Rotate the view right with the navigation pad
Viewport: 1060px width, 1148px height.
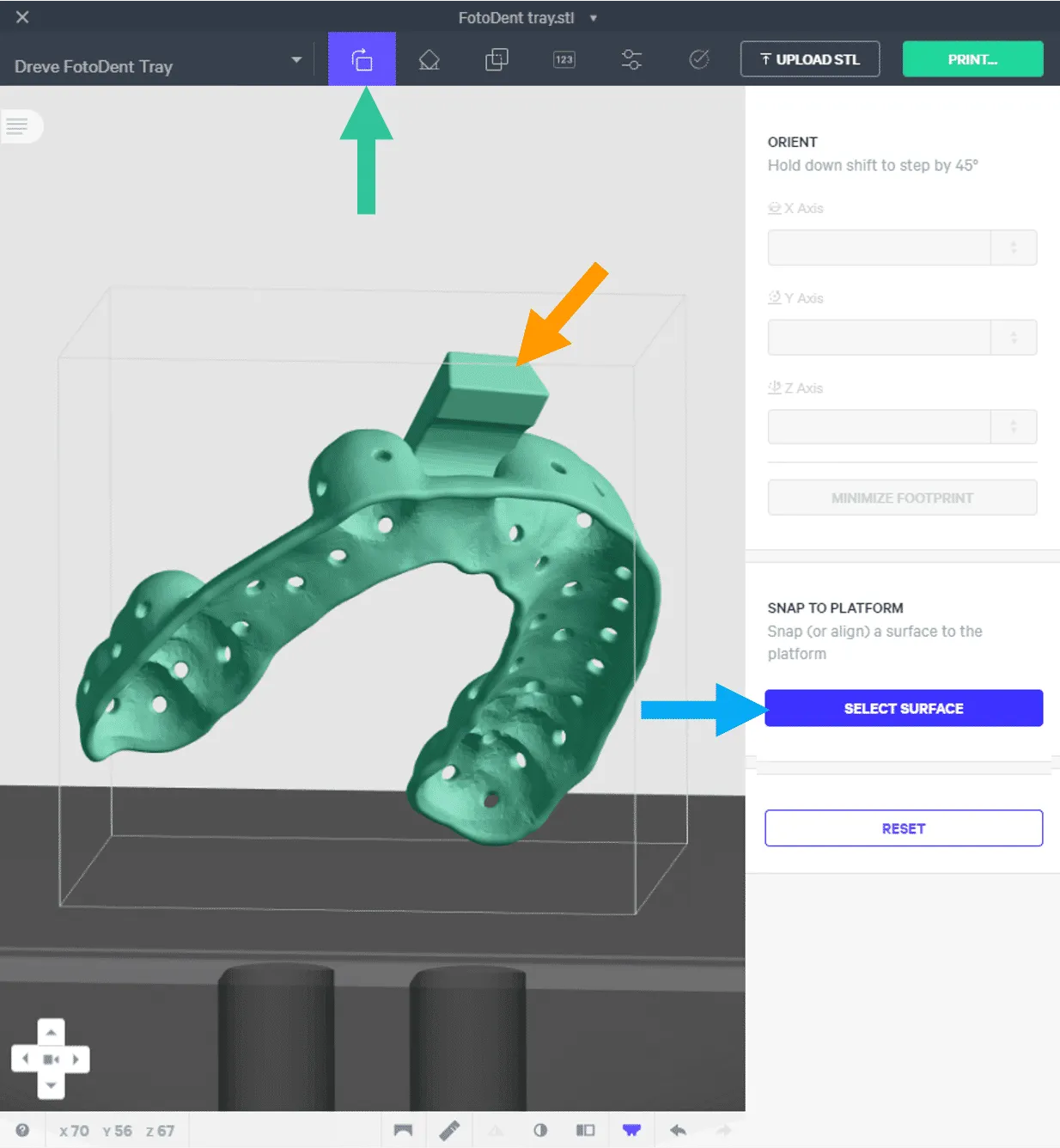[76, 1059]
